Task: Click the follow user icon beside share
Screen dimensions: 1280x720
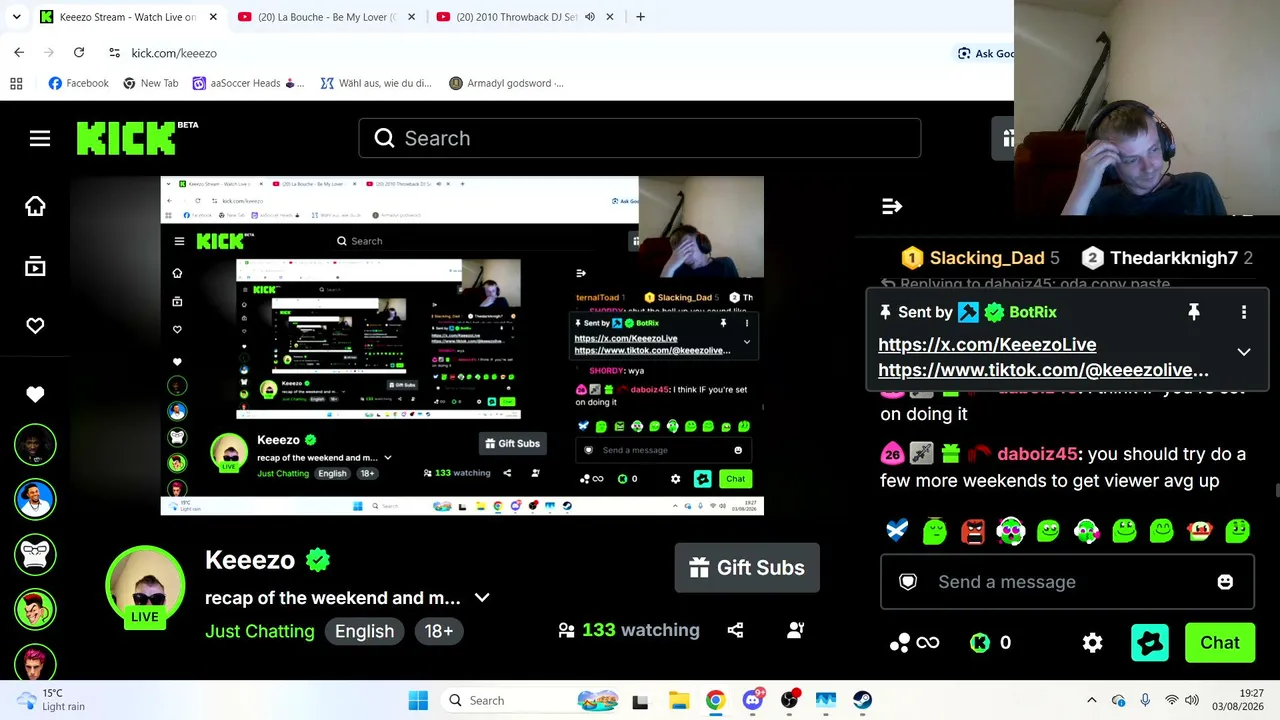Action: pos(796,630)
